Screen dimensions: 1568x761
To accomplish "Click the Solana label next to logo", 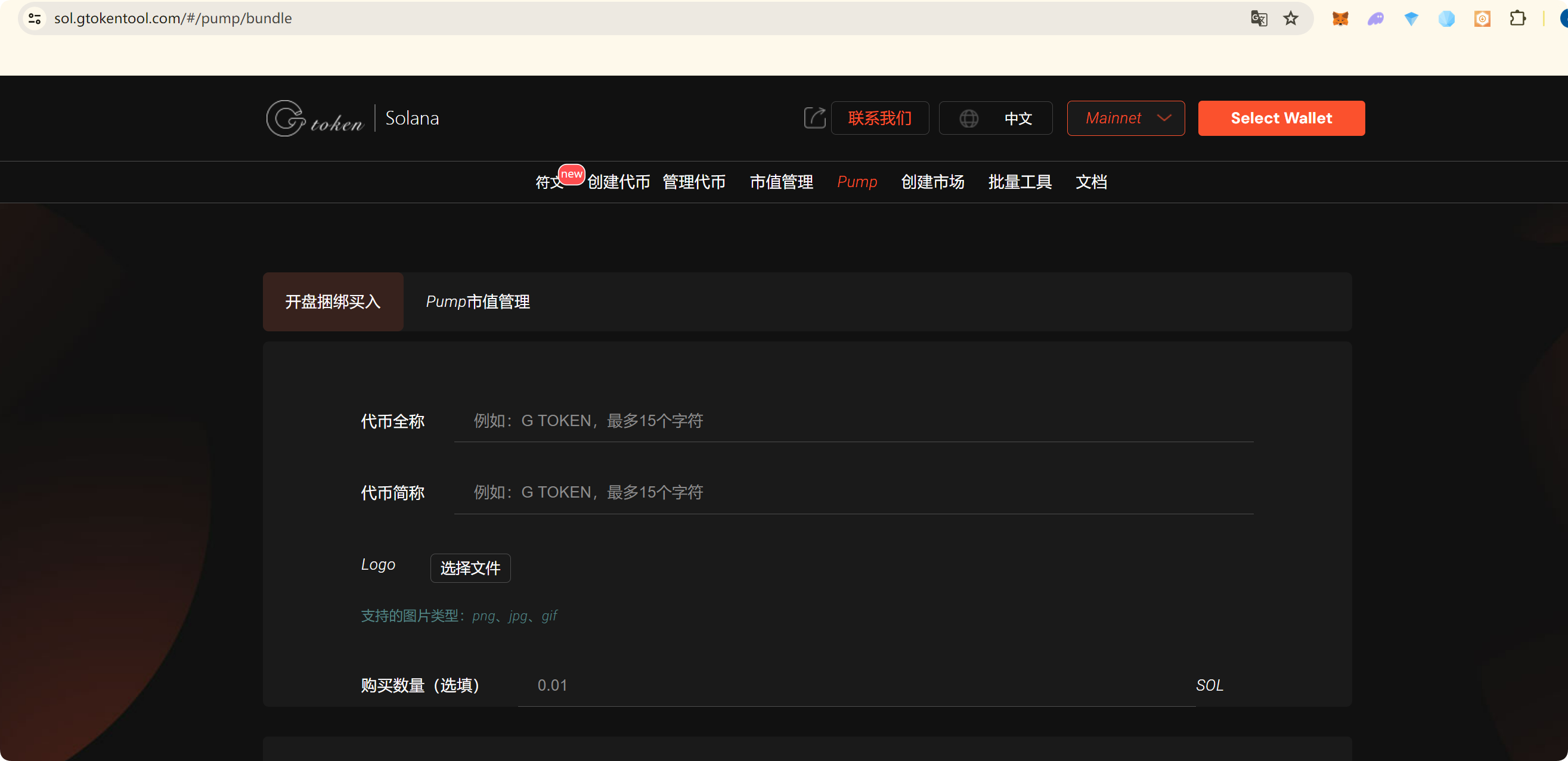I will (x=412, y=118).
